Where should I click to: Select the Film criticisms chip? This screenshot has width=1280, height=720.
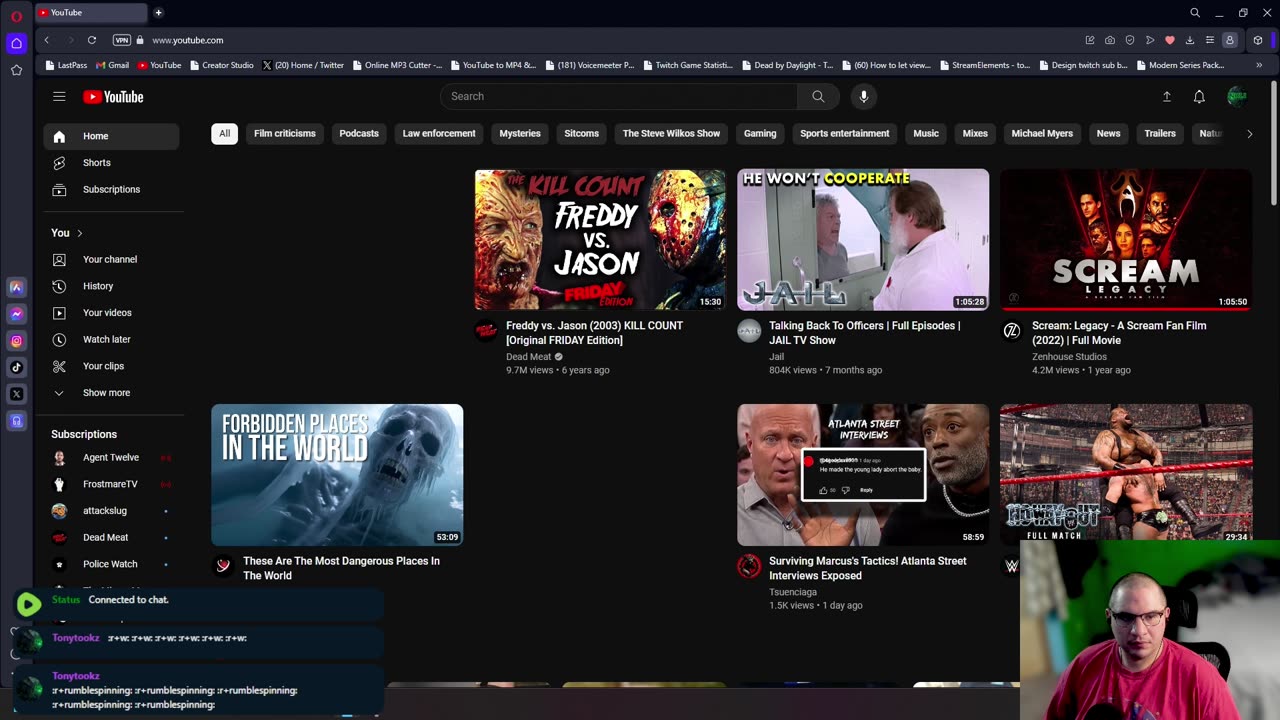click(x=285, y=133)
